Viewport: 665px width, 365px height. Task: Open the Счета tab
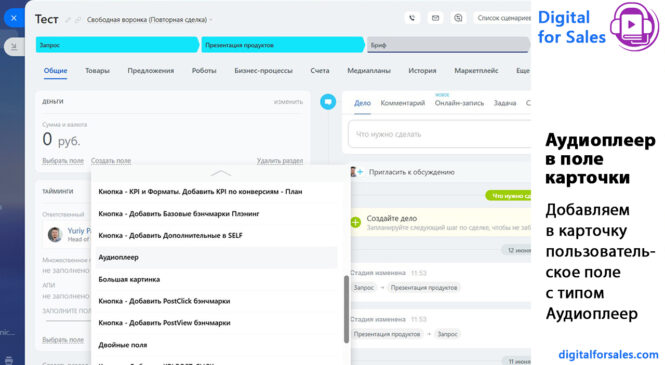point(320,71)
